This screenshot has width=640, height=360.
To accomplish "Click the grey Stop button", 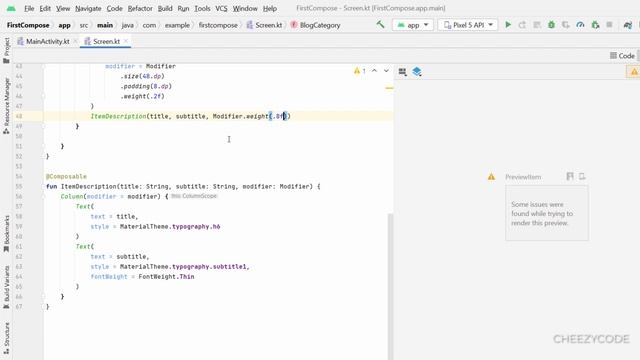I will pyautogui.click(x=609, y=25).
